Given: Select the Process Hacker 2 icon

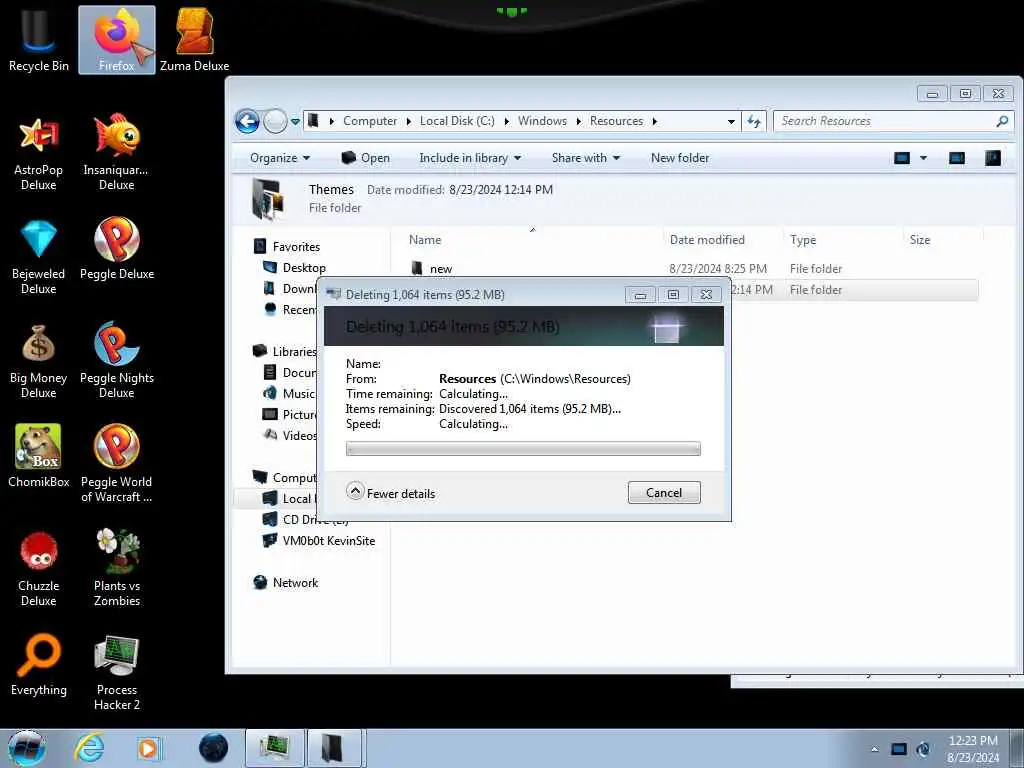Looking at the screenshot, I should (x=117, y=673).
